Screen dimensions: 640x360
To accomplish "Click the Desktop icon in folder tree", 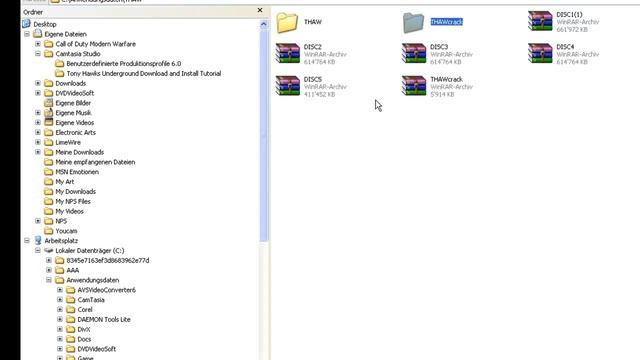I will pyautogui.click(x=27, y=24).
